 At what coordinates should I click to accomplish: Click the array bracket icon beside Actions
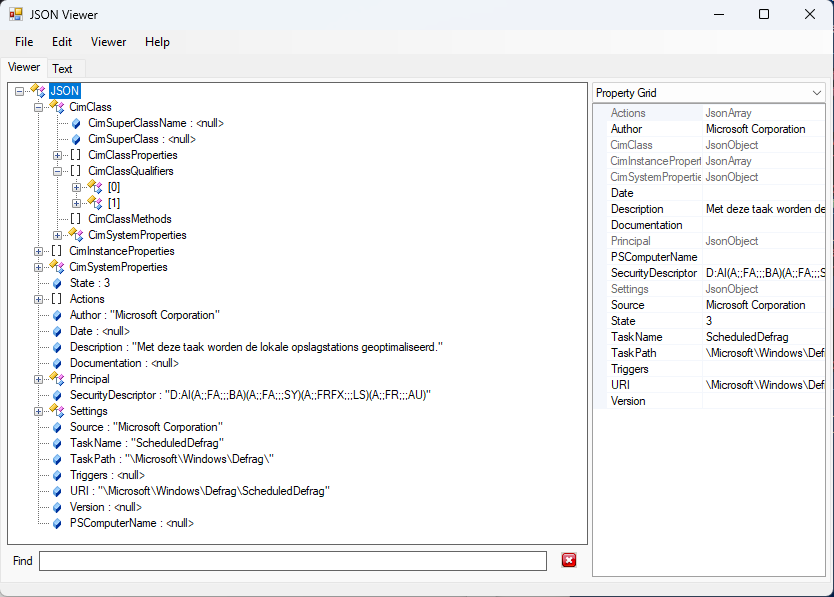point(58,299)
